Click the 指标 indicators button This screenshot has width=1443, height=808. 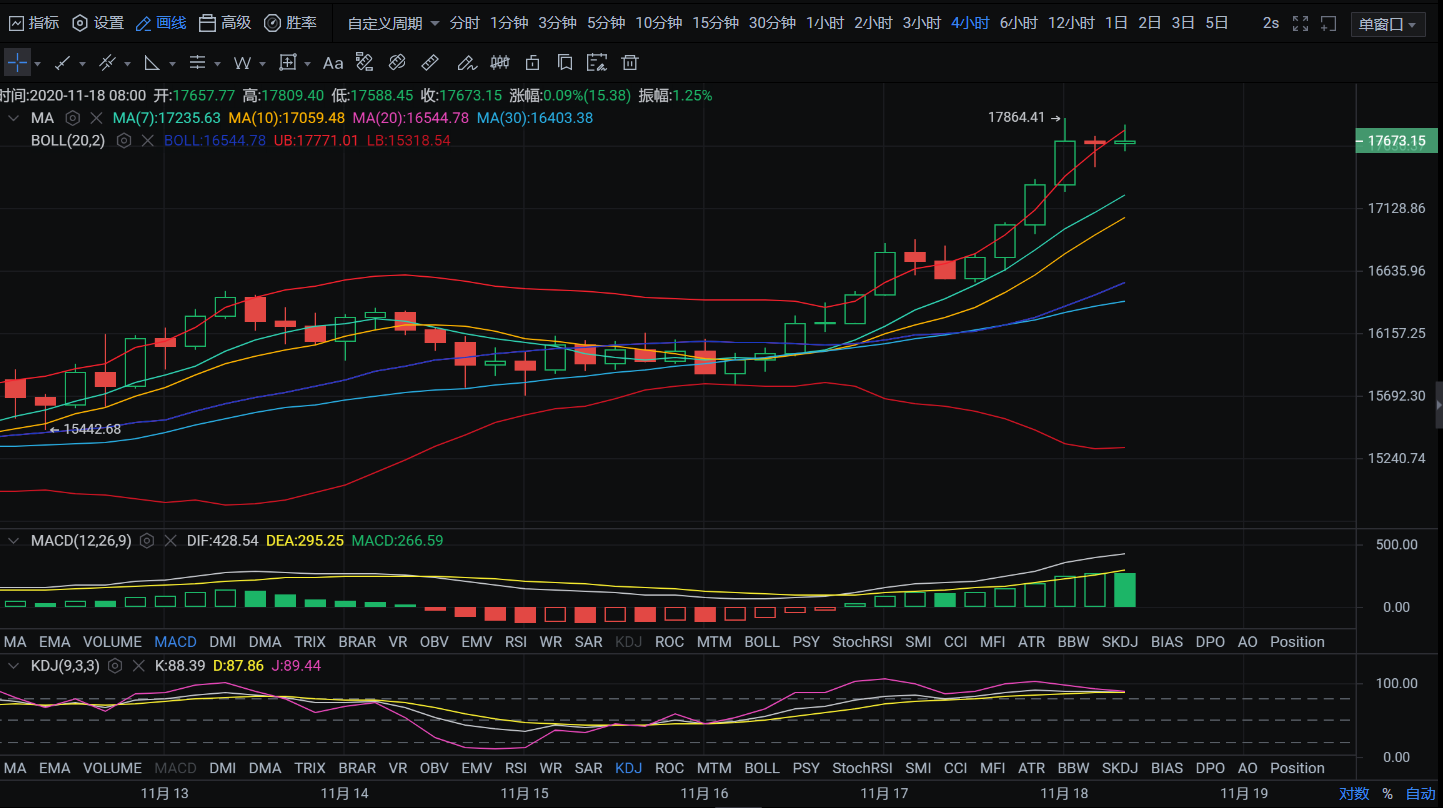tap(32, 23)
